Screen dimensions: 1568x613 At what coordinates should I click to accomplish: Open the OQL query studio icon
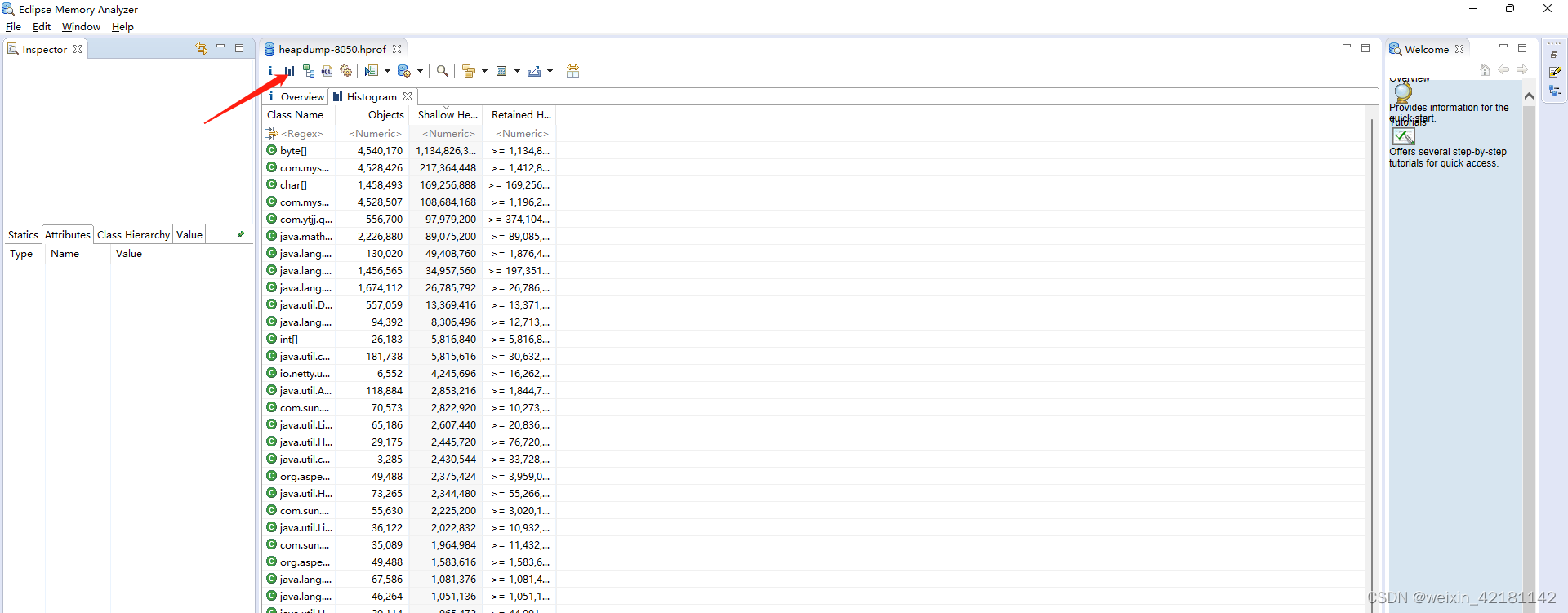(x=327, y=71)
